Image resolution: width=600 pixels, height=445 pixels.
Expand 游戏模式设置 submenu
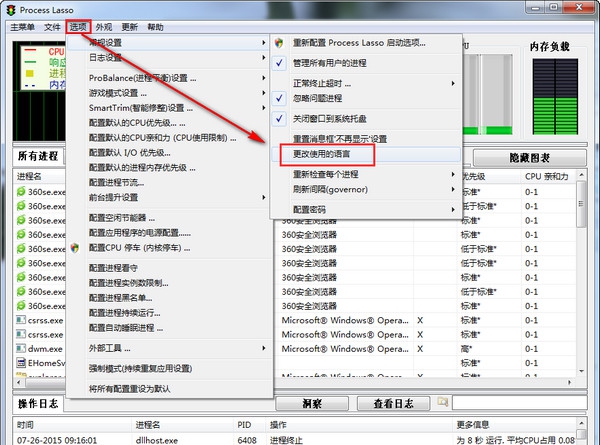coord(264,93)
